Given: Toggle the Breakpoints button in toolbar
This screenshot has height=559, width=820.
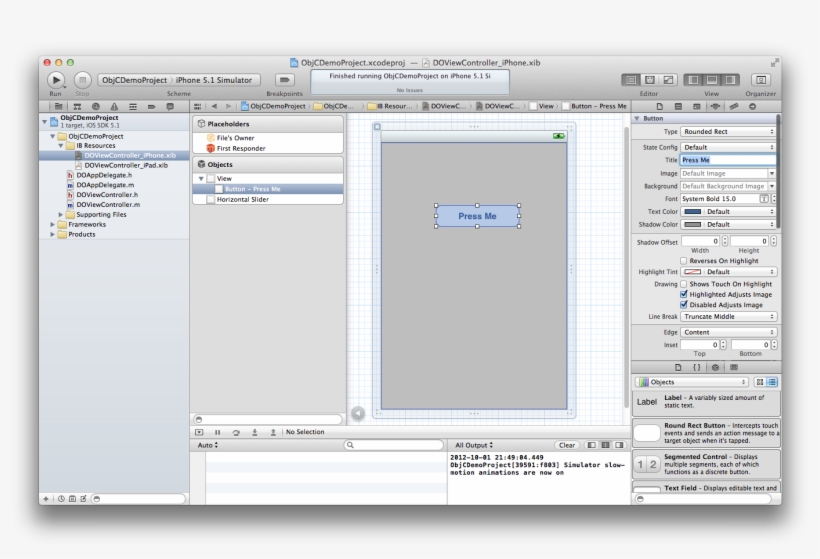Looking at the screenshot, I should [284, 80].
